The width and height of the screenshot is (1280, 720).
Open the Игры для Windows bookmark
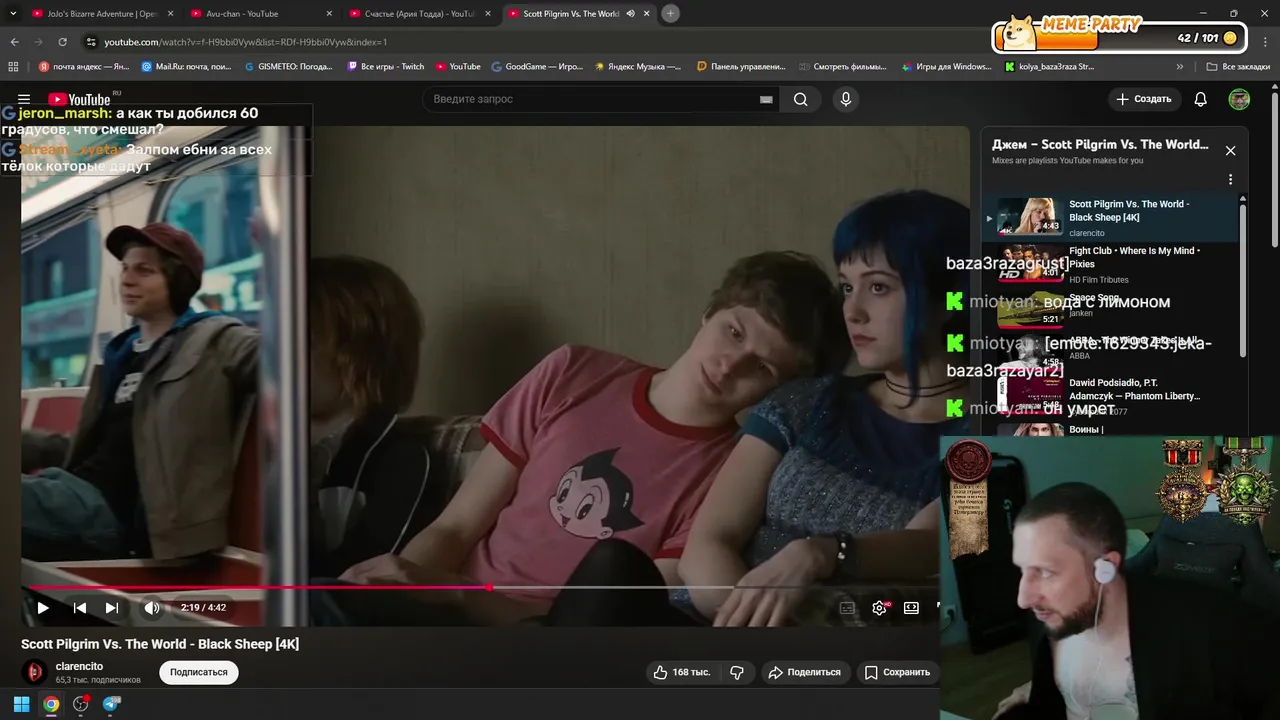point(945,67)
